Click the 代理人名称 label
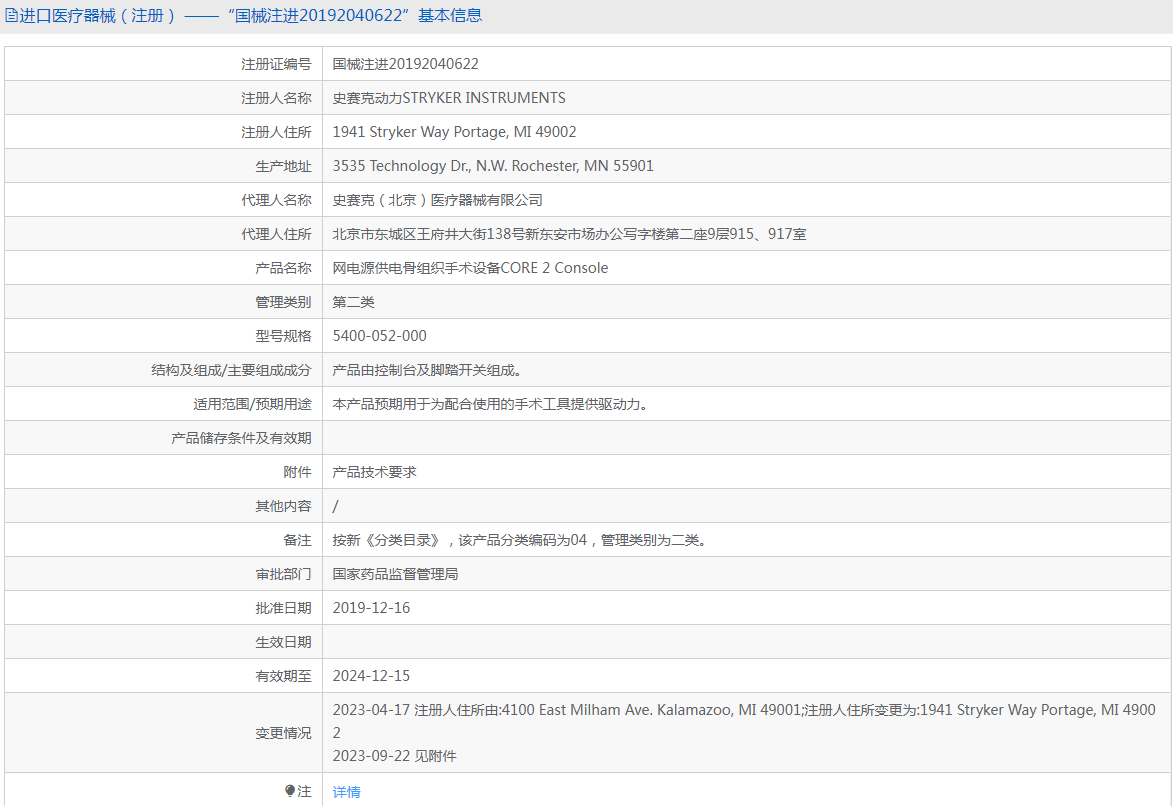The height and width of the screenshot is (806, 1173). coord(276,200)
